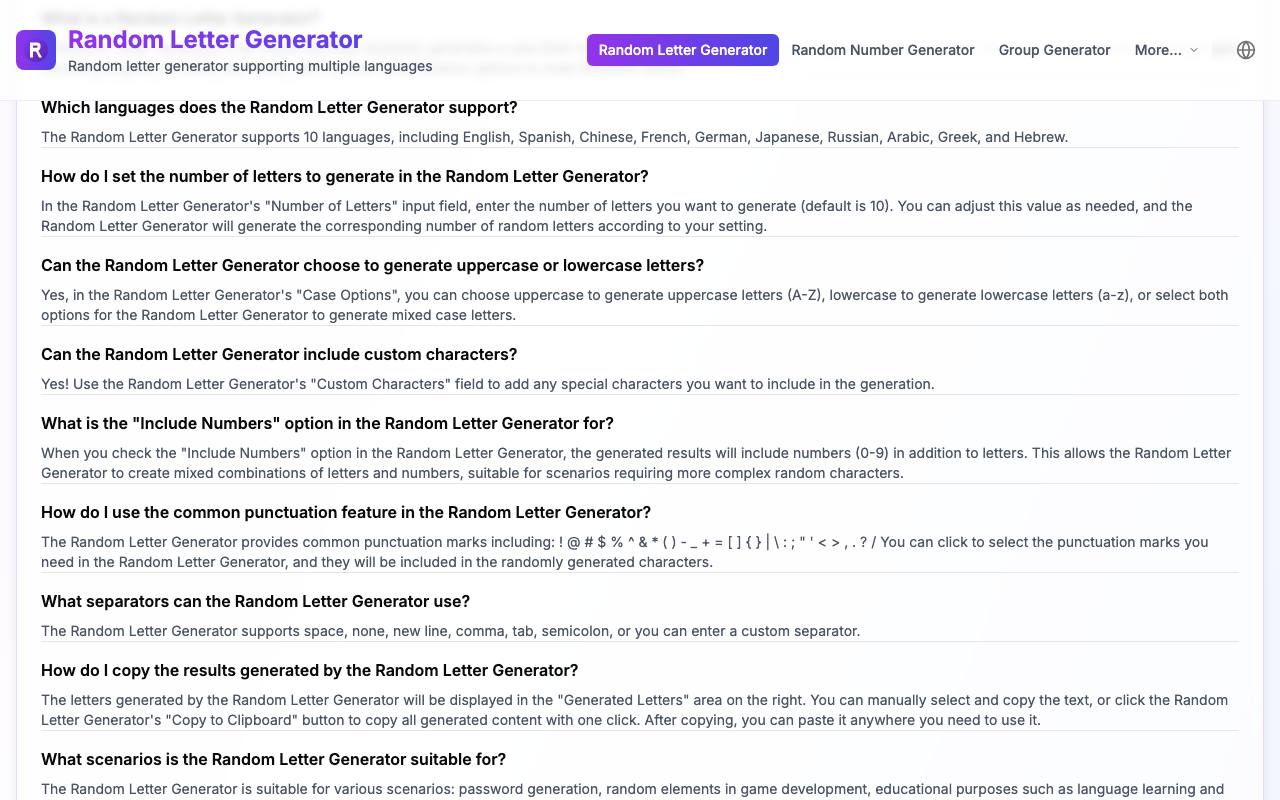Click the custom characters FAQ question
The image size is (1280, 800).
pos(279,354)
